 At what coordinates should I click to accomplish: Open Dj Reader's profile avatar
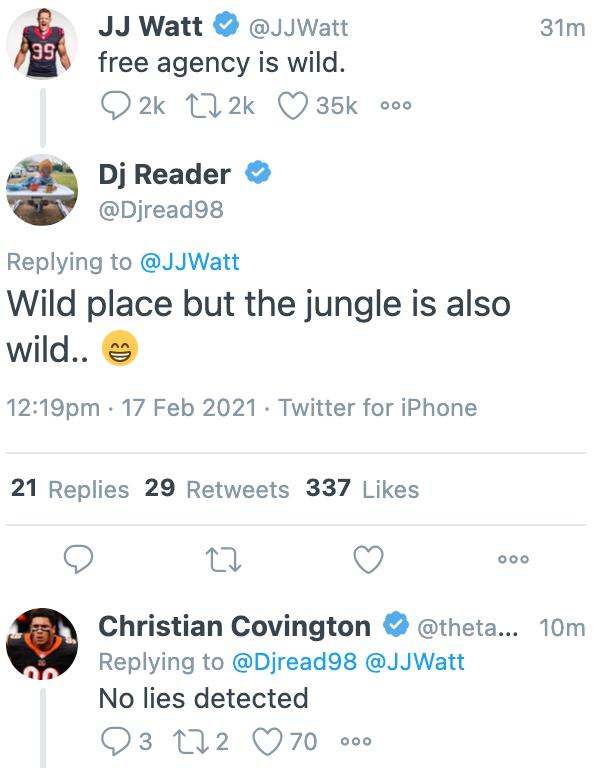pyautogui.click(x=41, y=189)
